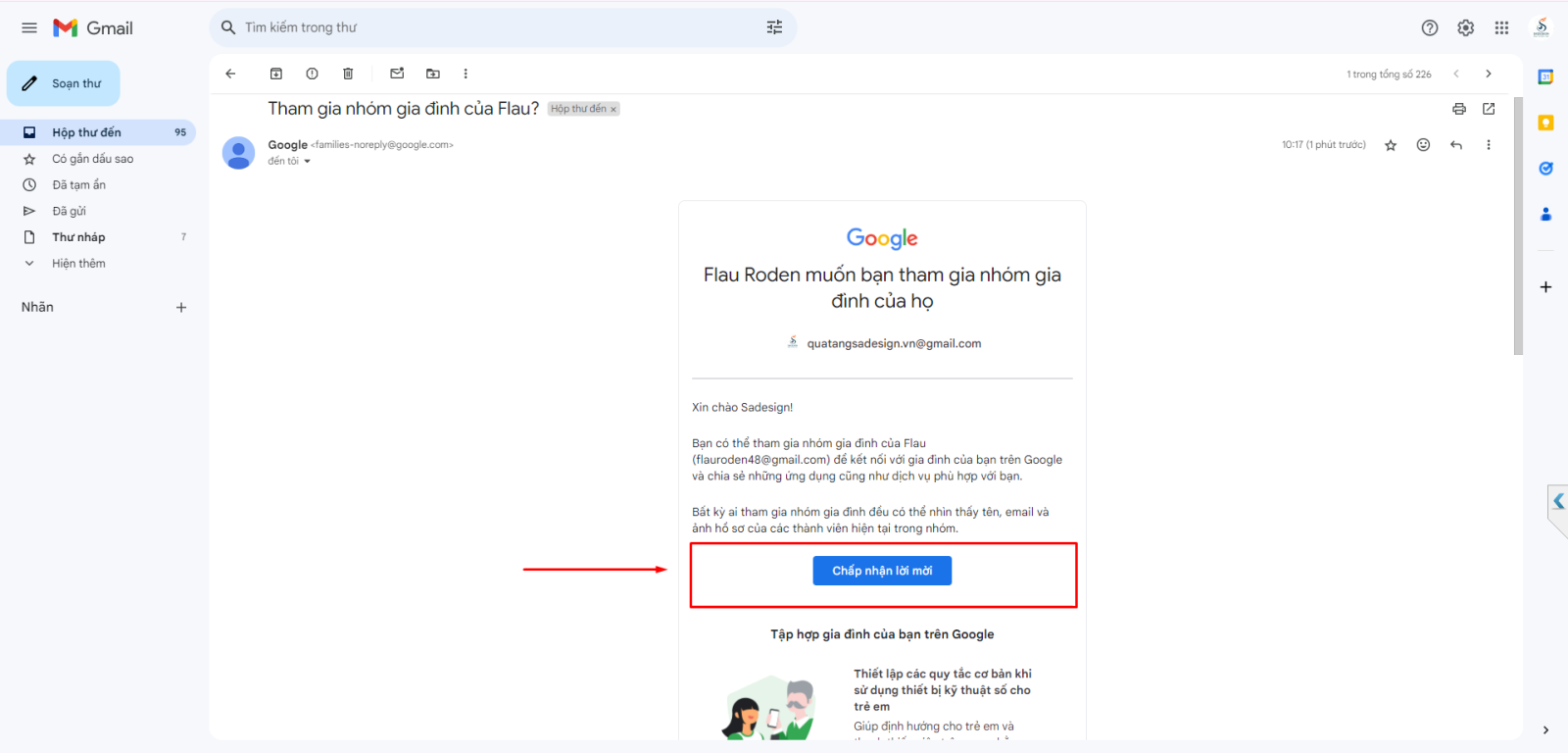Click the sender's avatar picture
The width and height of the screenshot is (1568, 753).
pos(239,153)
